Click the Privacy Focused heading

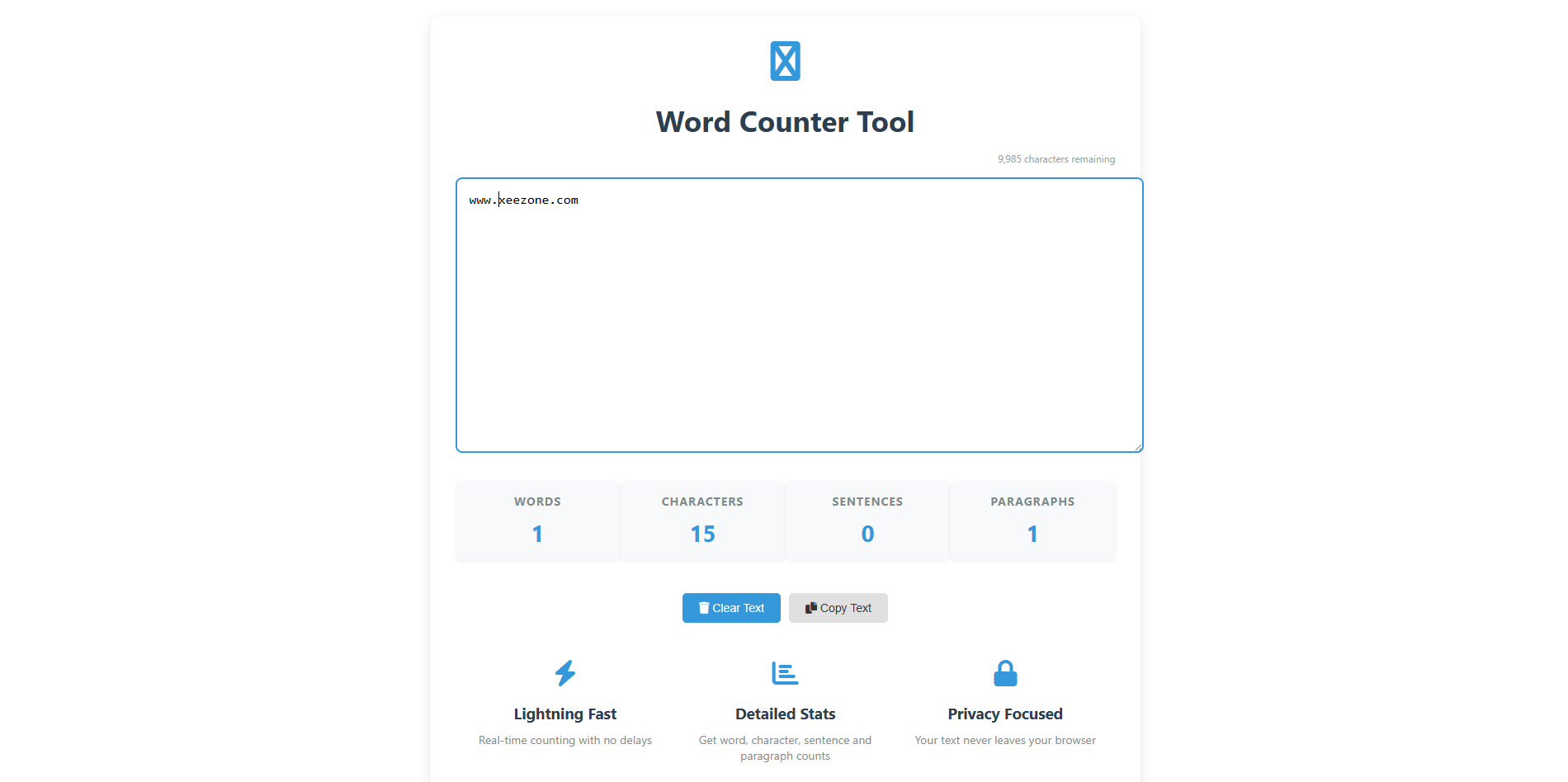[1005, 714]
